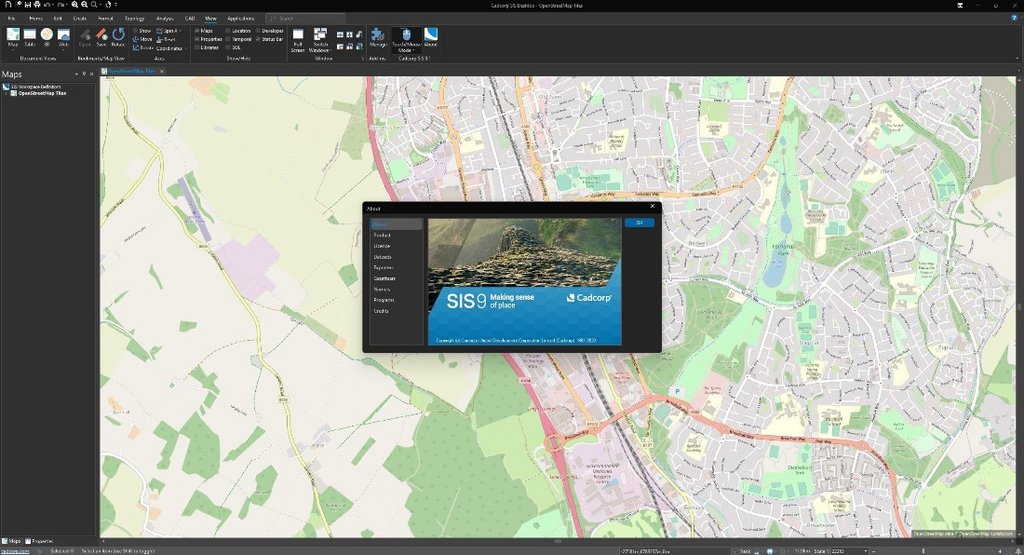Open the Map document view
Screen dimensions: 1024x555
(x=13, y=37)
